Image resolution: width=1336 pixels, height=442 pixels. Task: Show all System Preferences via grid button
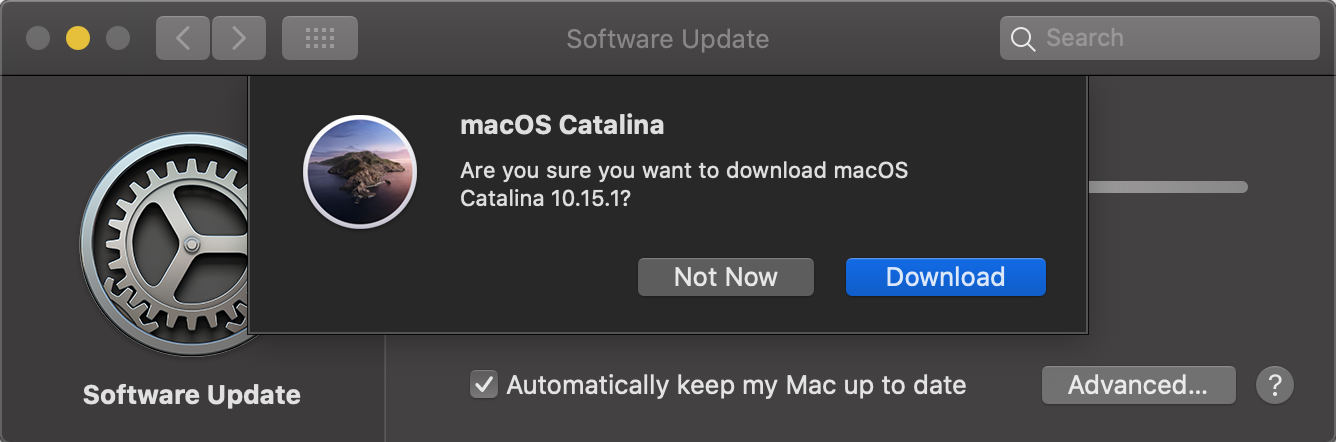(x=319, y=39)
